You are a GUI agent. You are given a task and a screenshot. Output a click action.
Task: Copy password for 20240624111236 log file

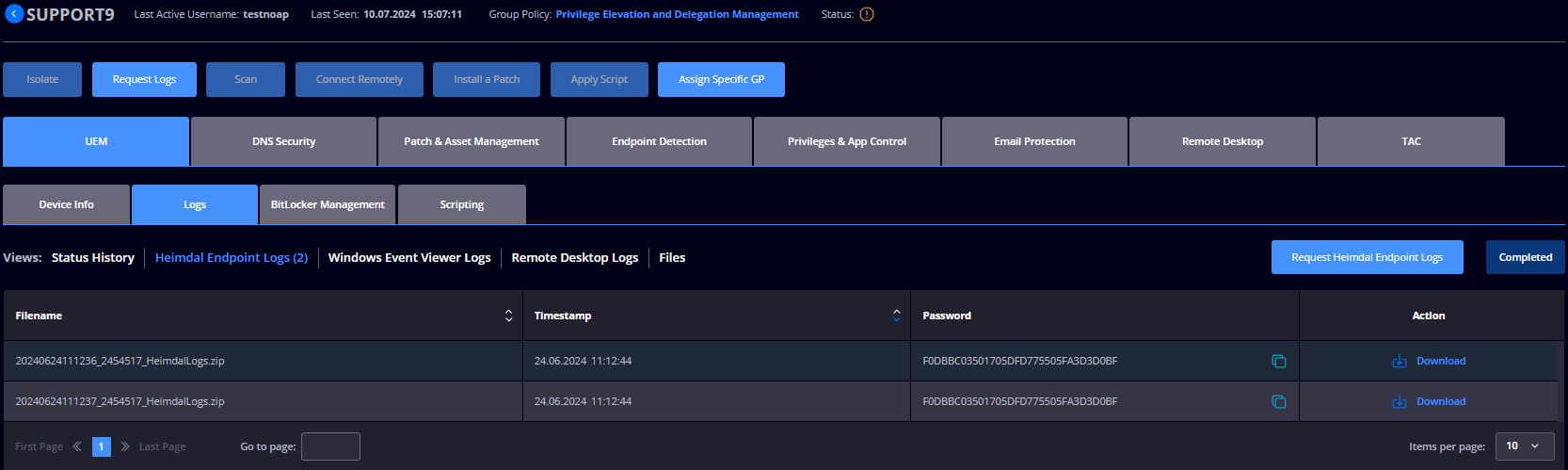(1279, 361)
